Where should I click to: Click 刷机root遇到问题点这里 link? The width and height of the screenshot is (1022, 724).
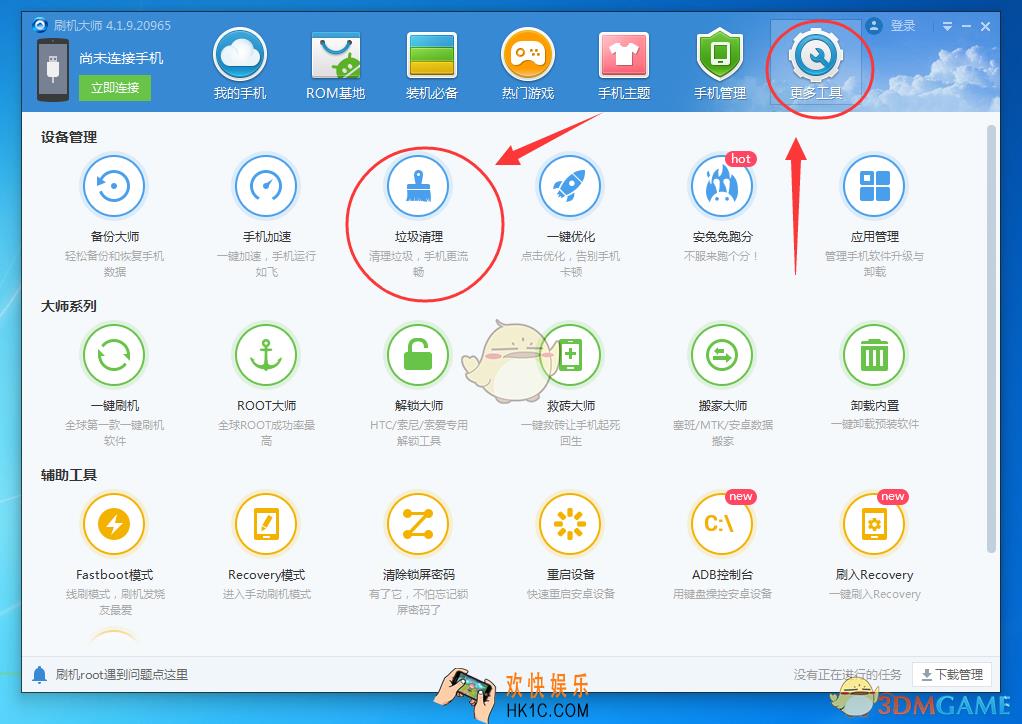121,674
